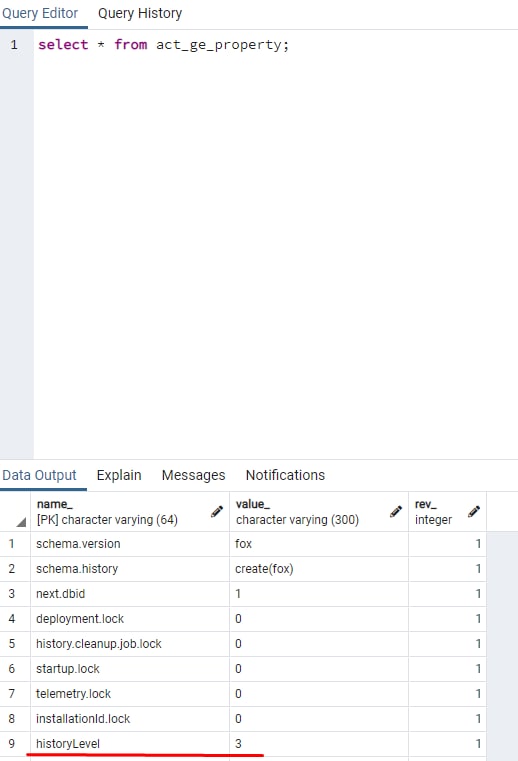Click 'act_ge_property;' in the query editor

222,45
